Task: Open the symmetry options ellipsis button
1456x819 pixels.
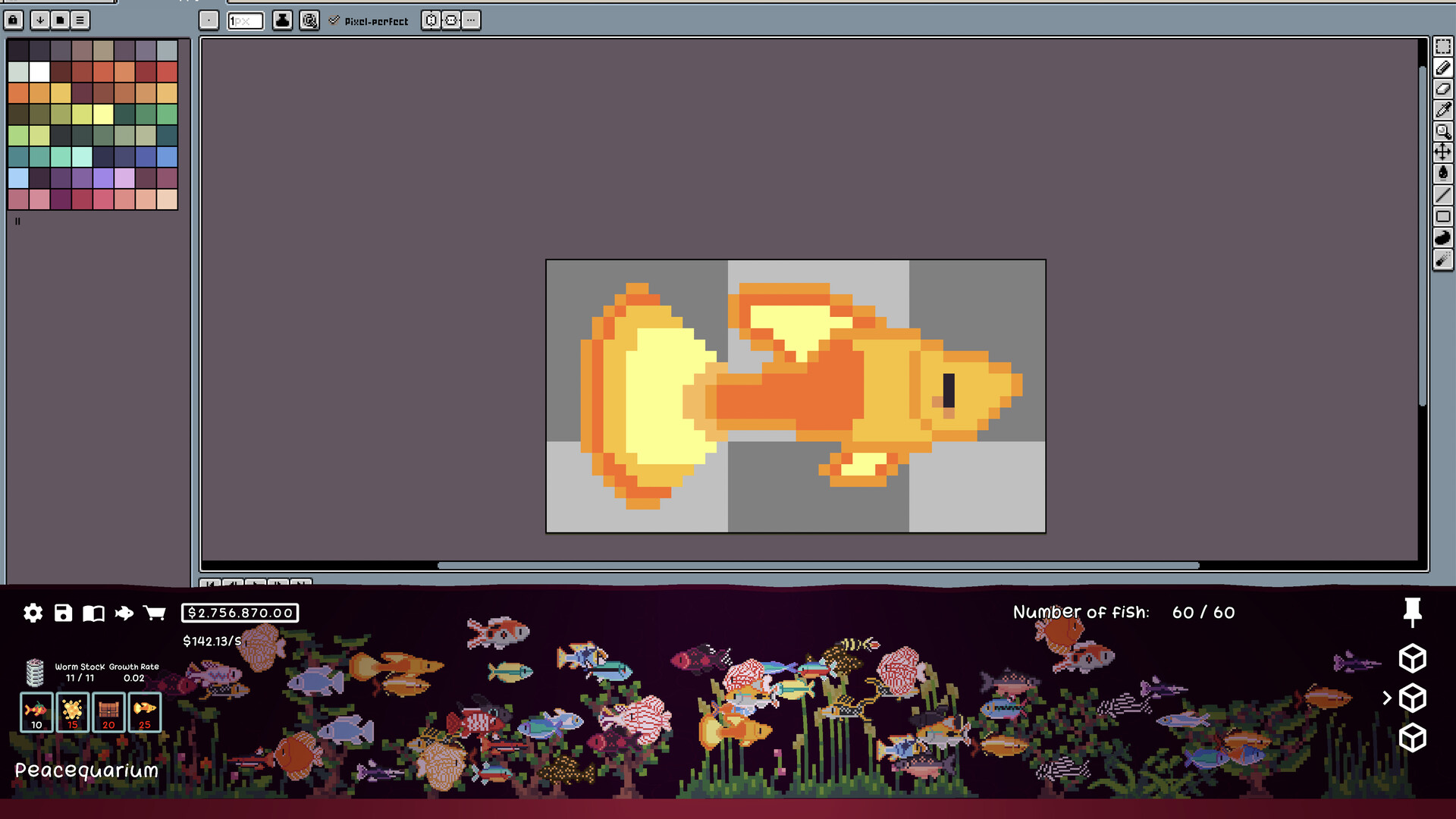Action: click(471, 20)
